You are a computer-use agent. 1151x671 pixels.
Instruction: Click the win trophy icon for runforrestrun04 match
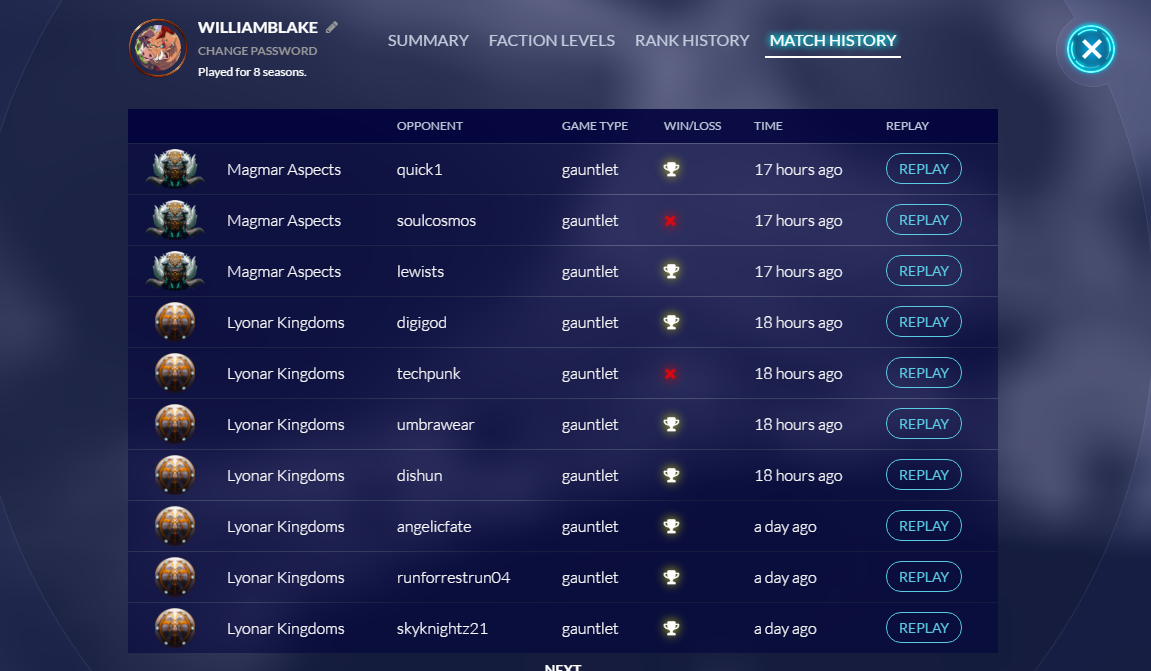[671, 577]
